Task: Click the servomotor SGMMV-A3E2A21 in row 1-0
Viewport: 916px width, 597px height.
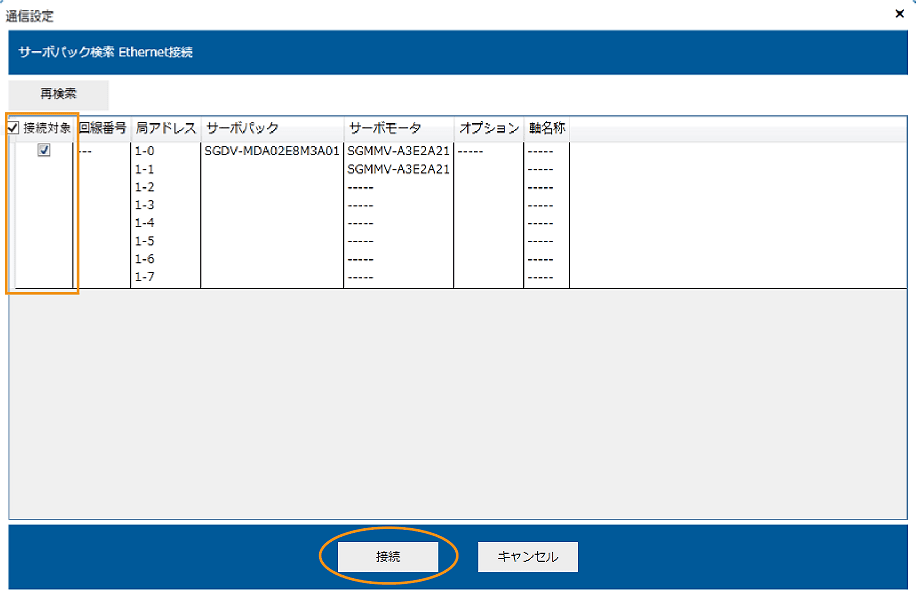Action: tap(398, 151)
